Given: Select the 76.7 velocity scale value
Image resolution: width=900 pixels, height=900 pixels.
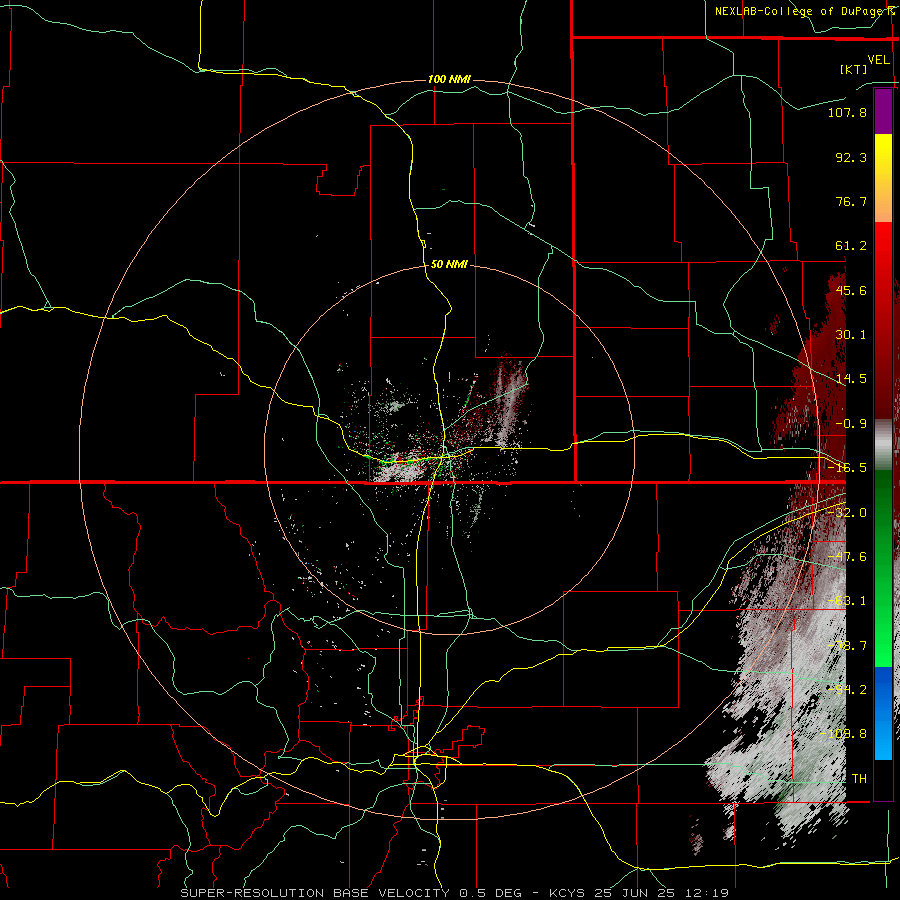Looking at the screenshot, I should [x=851, y=201].
